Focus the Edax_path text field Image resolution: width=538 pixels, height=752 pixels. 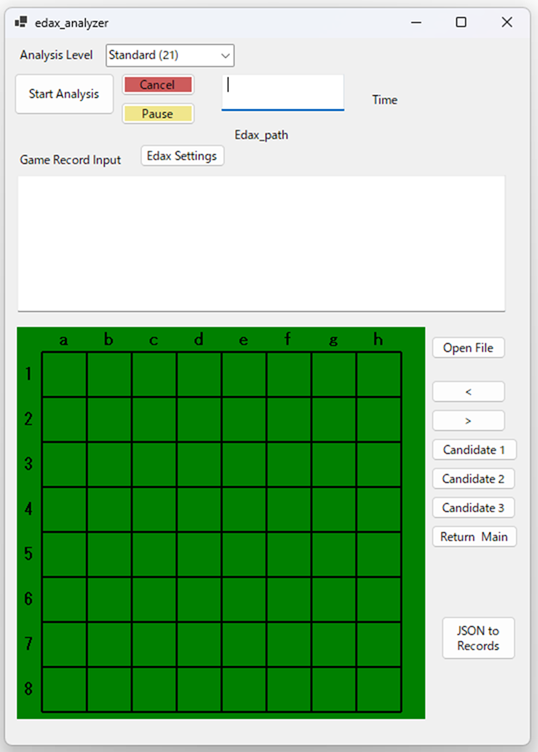(283, 92)
